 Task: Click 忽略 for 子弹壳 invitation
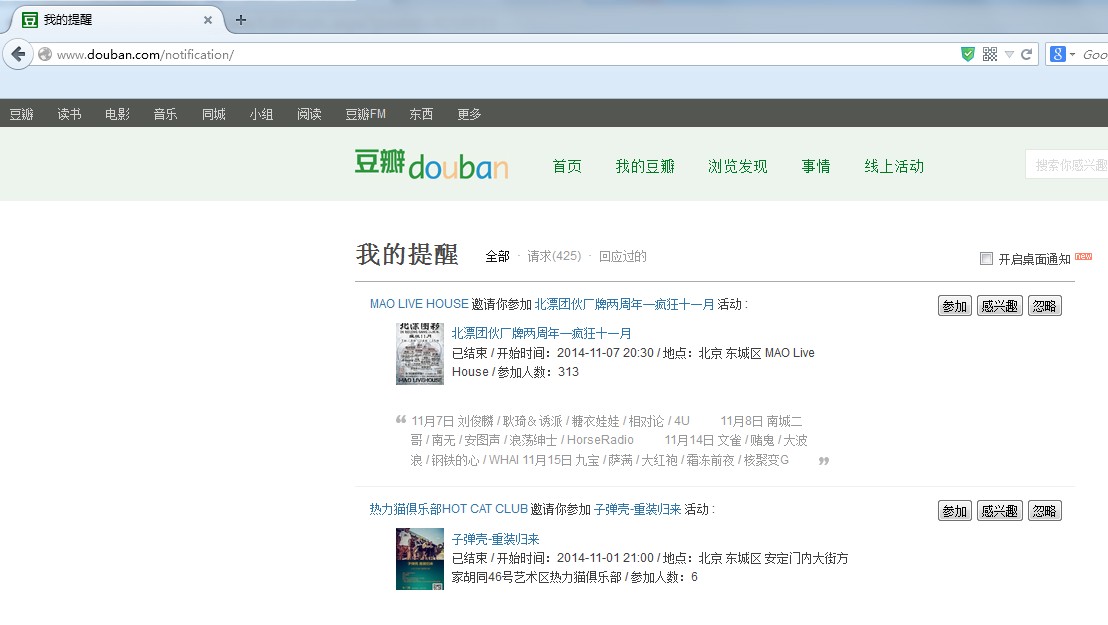pyautogui.click(x=1044, y=510)
